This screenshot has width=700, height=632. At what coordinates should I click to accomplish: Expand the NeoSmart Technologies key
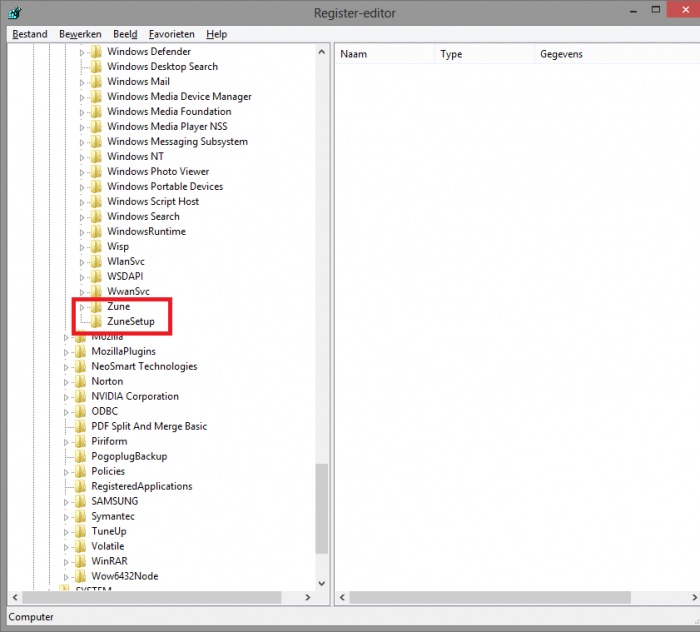[66, 367]
